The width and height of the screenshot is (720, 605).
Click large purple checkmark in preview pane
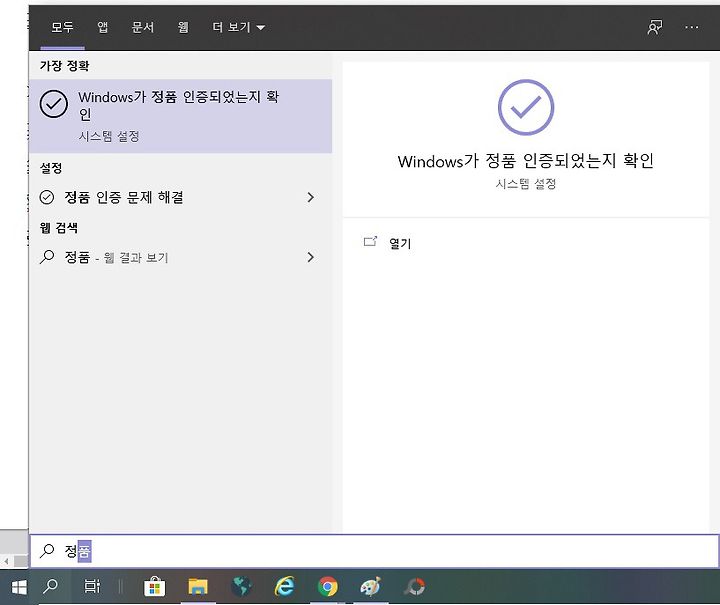pos(526,107)
